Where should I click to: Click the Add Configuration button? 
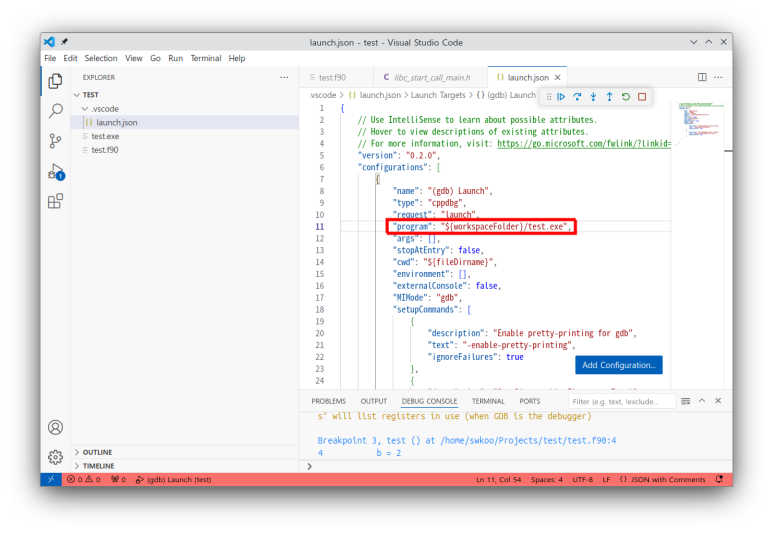[619, 365]
